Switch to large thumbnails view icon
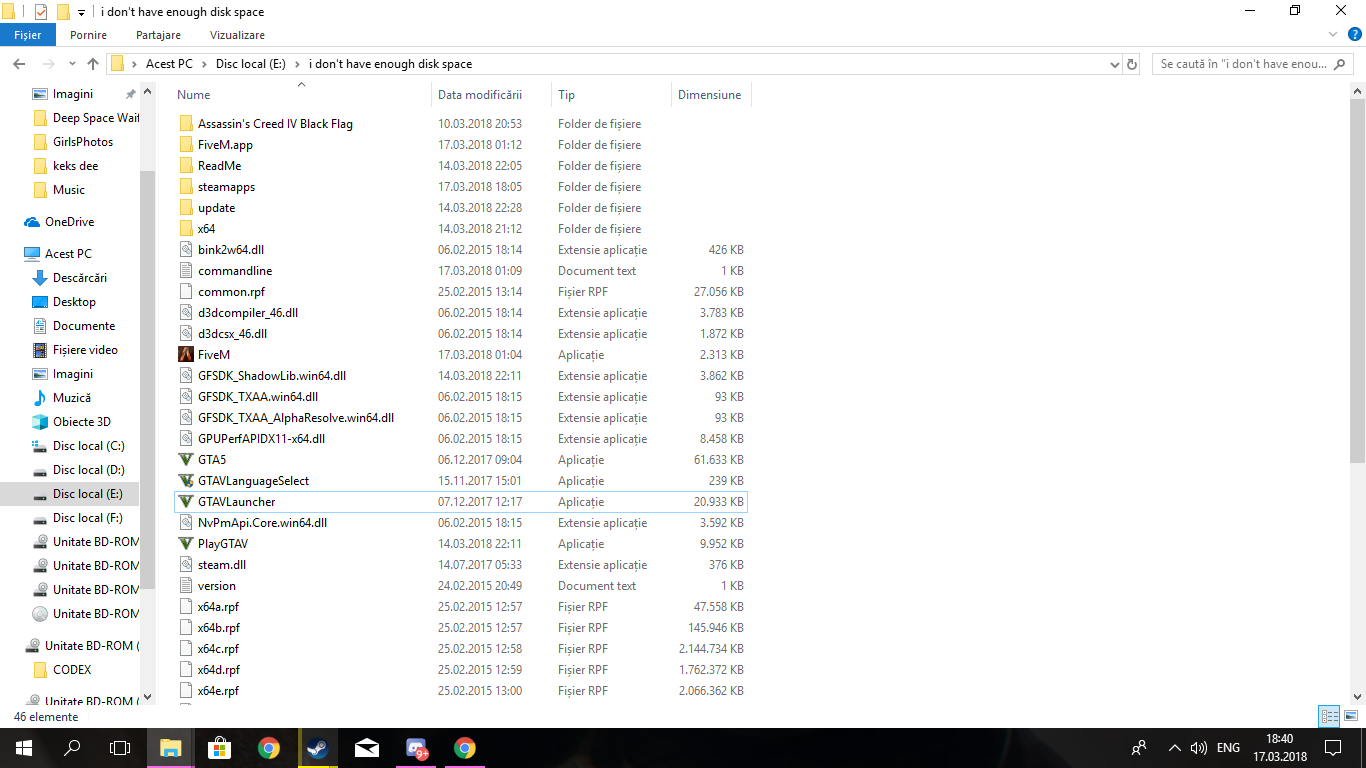Screen dimensions: 1366x768 pyautogui.click(x=1349, y=716)
